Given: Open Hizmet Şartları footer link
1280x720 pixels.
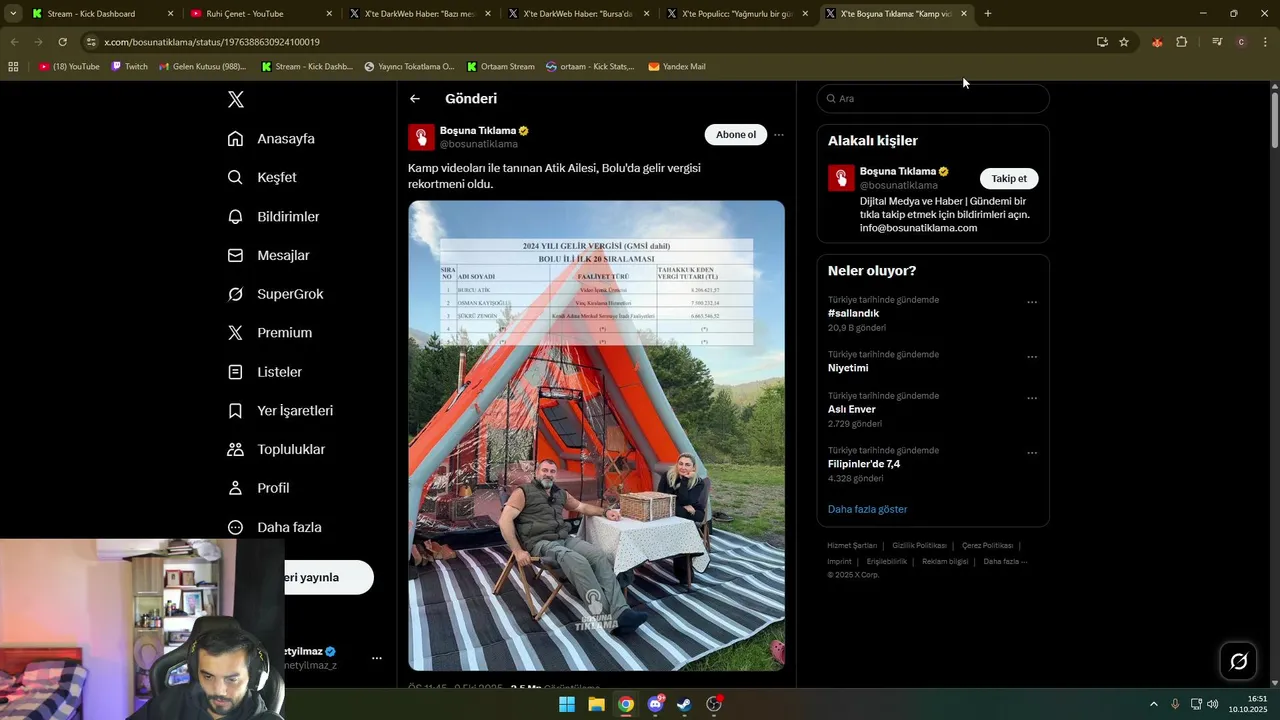Looking at the screenshot, I should tap(852, 546).
